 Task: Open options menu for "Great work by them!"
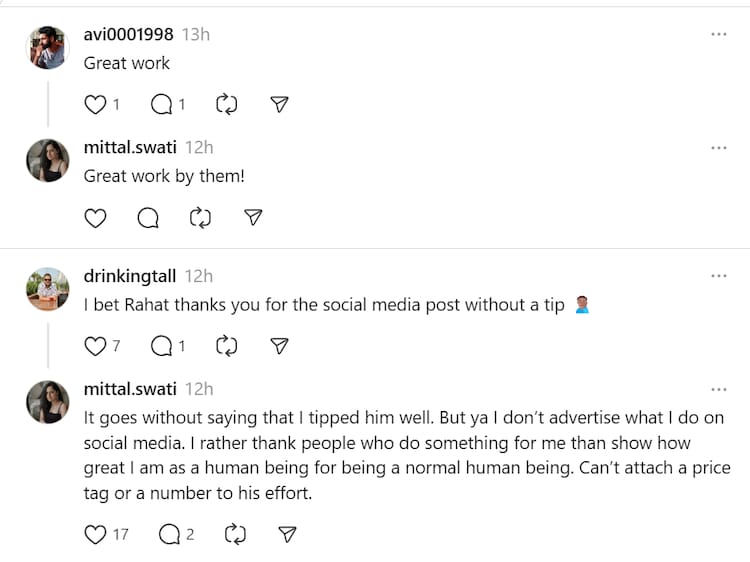coord(718,148)
